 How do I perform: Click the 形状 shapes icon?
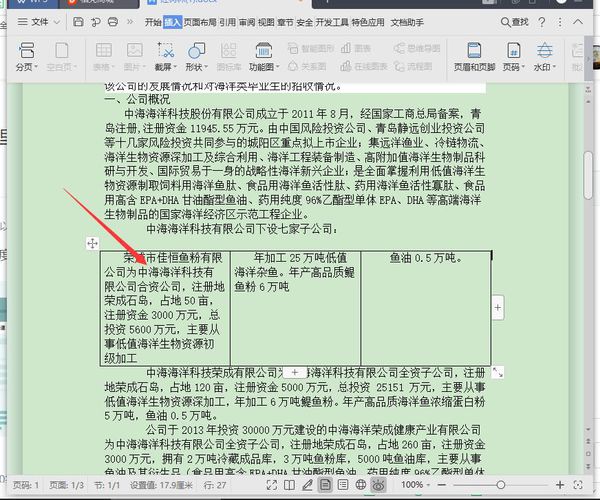coord(197,50)
